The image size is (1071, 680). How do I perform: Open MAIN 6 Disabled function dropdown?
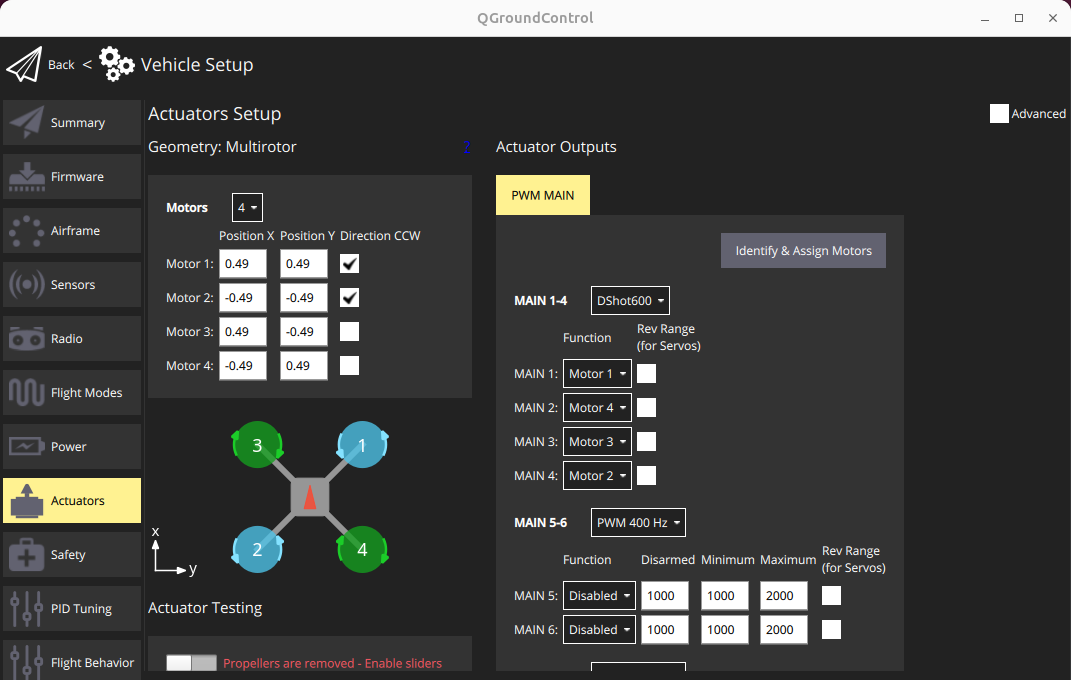tap(599, 629)
